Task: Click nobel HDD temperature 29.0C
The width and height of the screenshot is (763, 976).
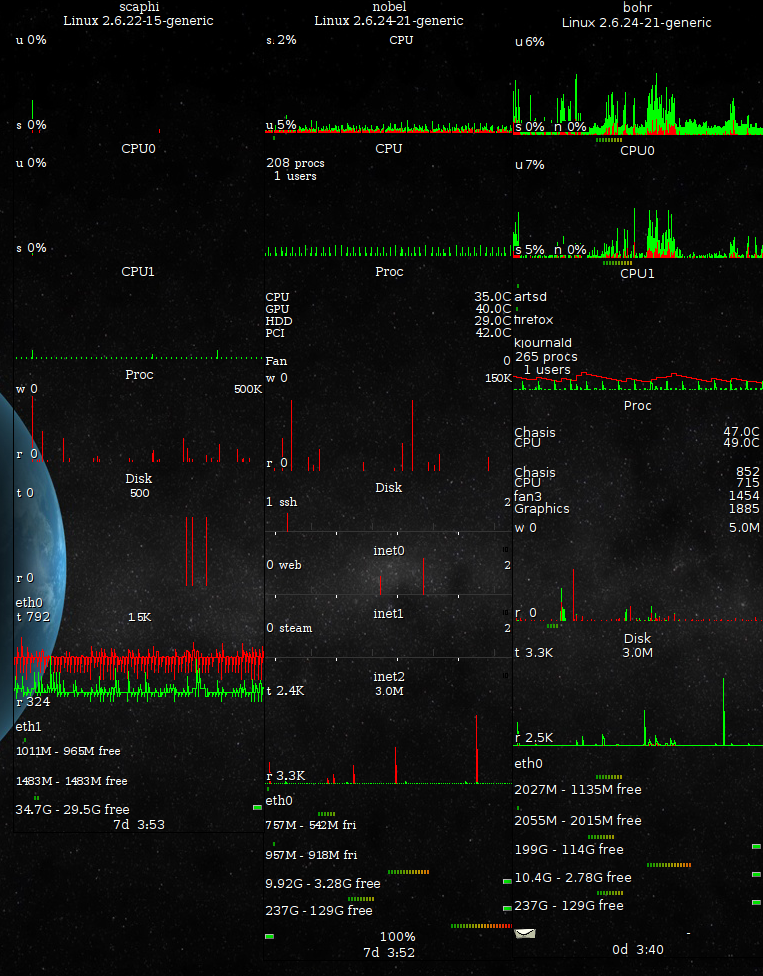Action: coord(492,321)
